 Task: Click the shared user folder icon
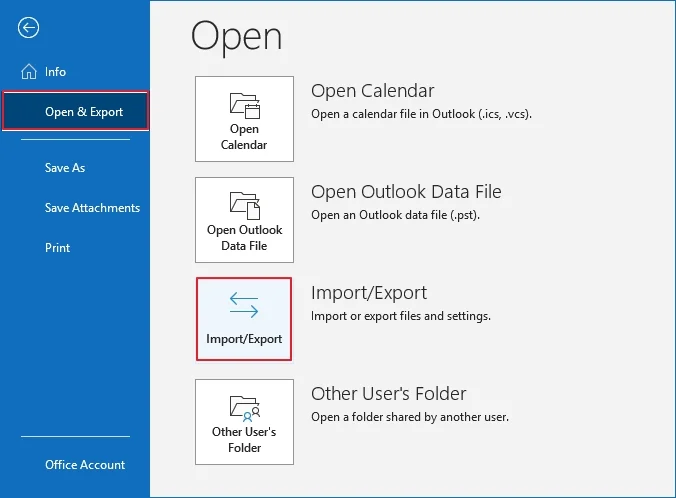point(245,409)
